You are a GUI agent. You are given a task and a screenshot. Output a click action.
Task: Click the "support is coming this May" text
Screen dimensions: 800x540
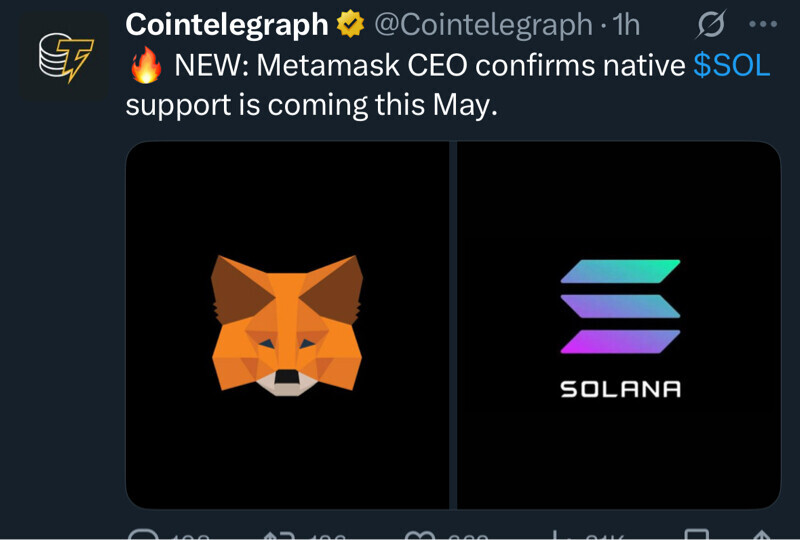(311, 105)
